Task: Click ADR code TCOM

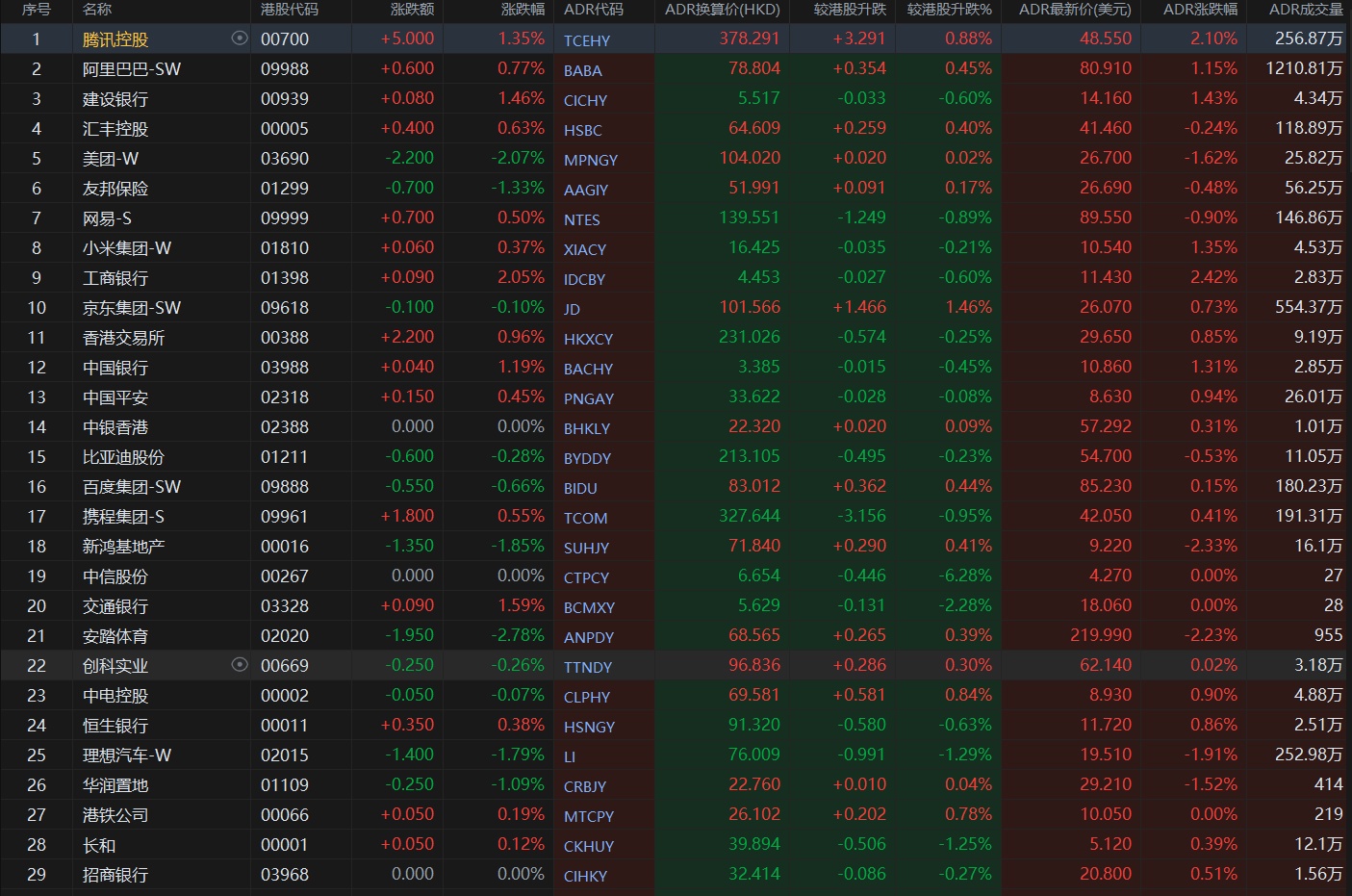Action: pos(586,518)
